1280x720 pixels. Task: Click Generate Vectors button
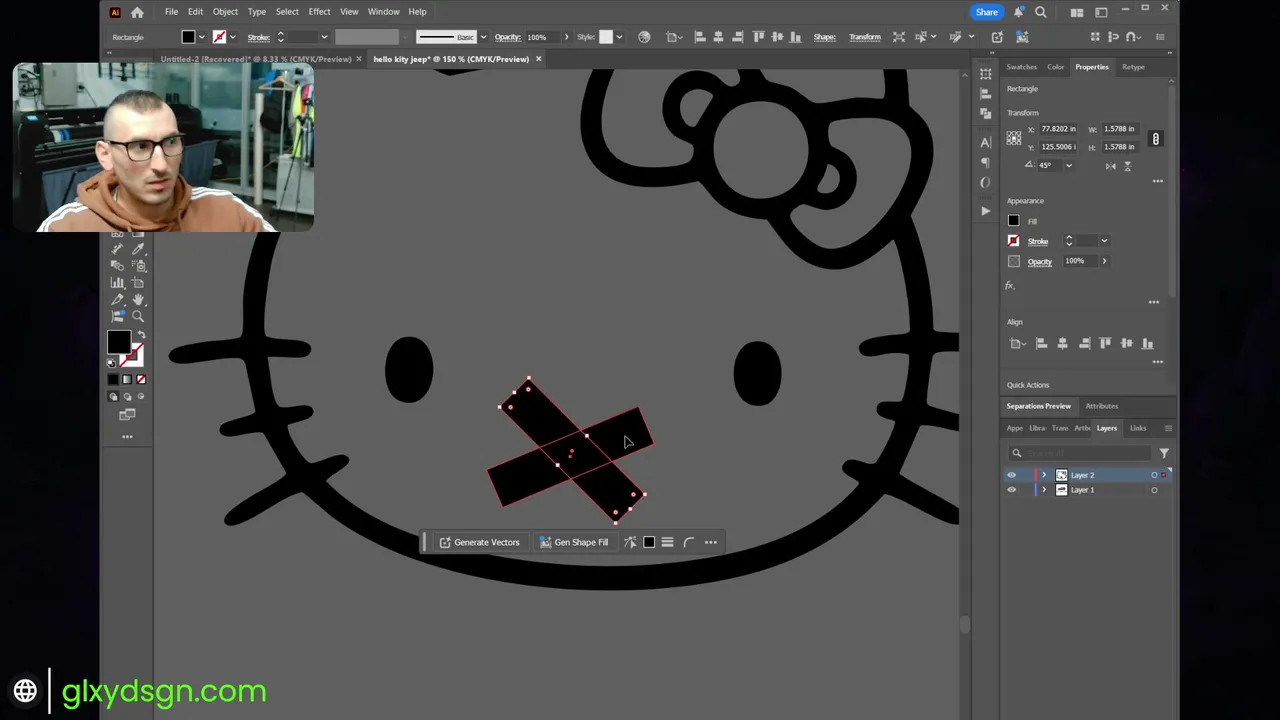pyautogui.click(x=479, y=542)
